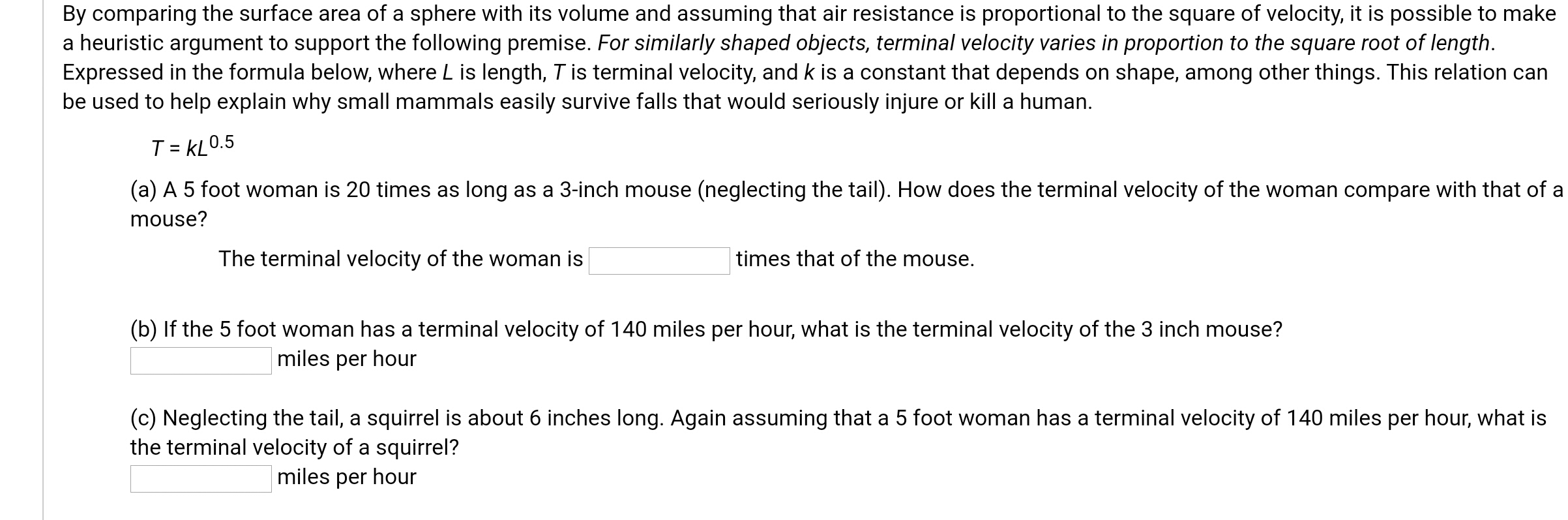The height and width of the screenshot is (520, 1568).
Task: Click the first paragraph of the problem statement
Action: point(782,55)
